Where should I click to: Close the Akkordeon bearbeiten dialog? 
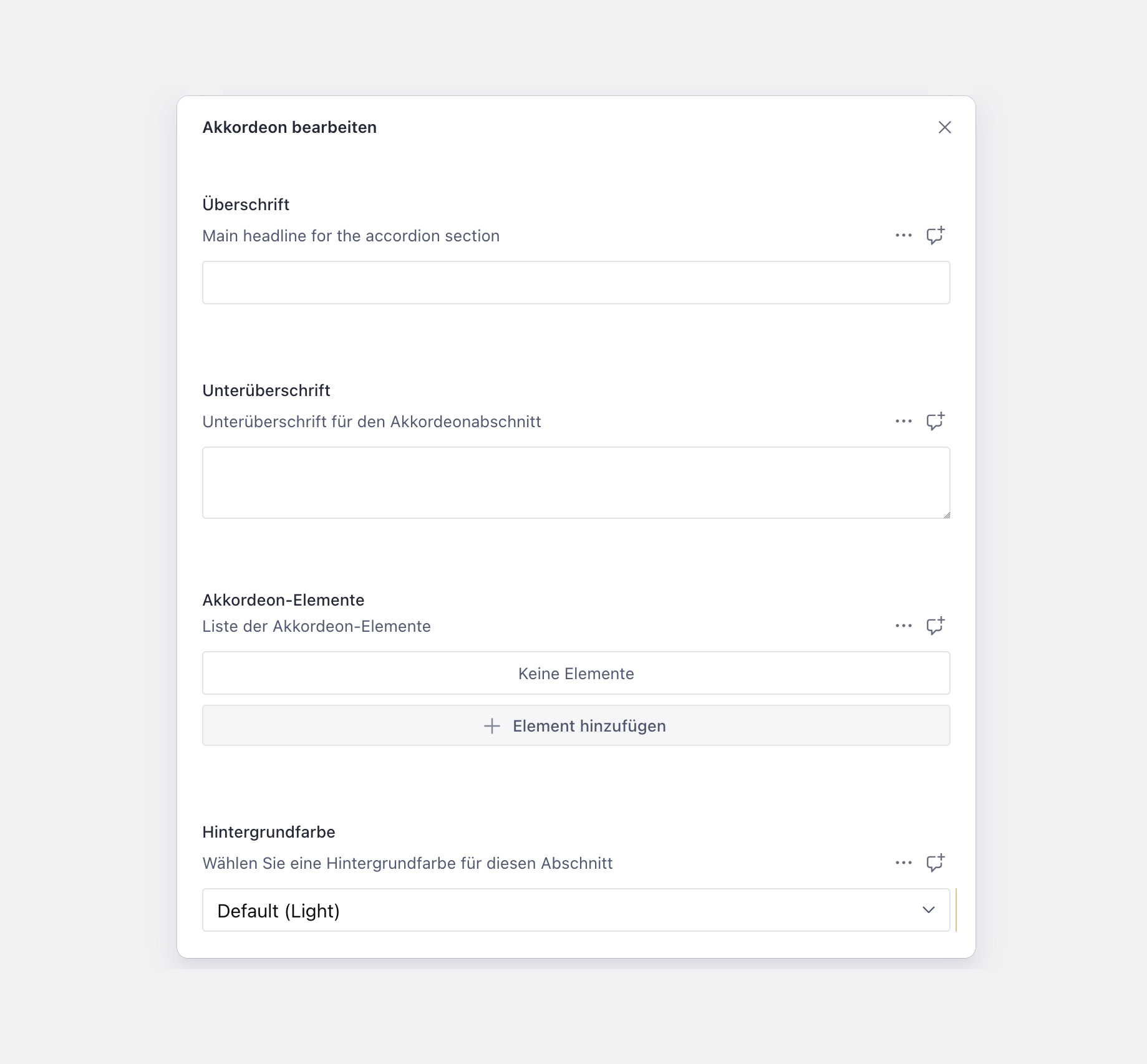(x=944, y=127)
